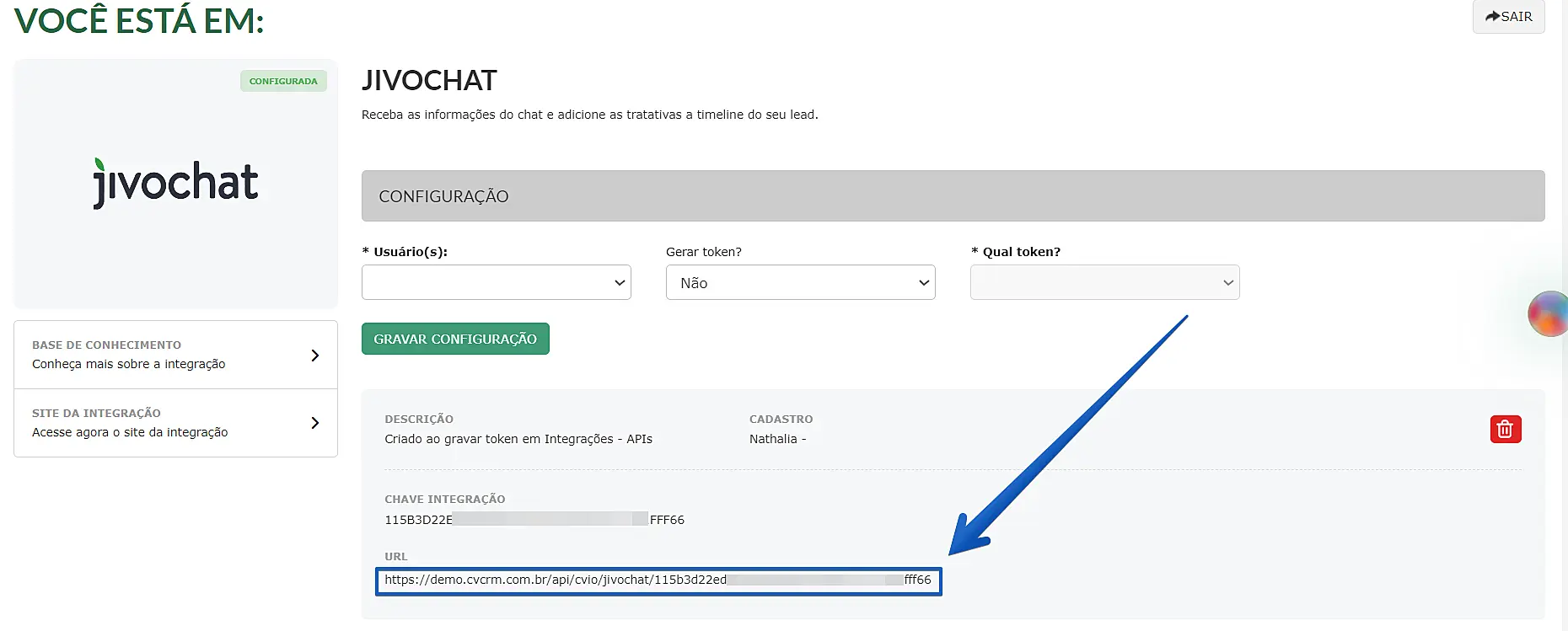Screen dimensions: 1568x631
Task: Click the description text about Integrações - APIs
Action: (x=518, y=439)
